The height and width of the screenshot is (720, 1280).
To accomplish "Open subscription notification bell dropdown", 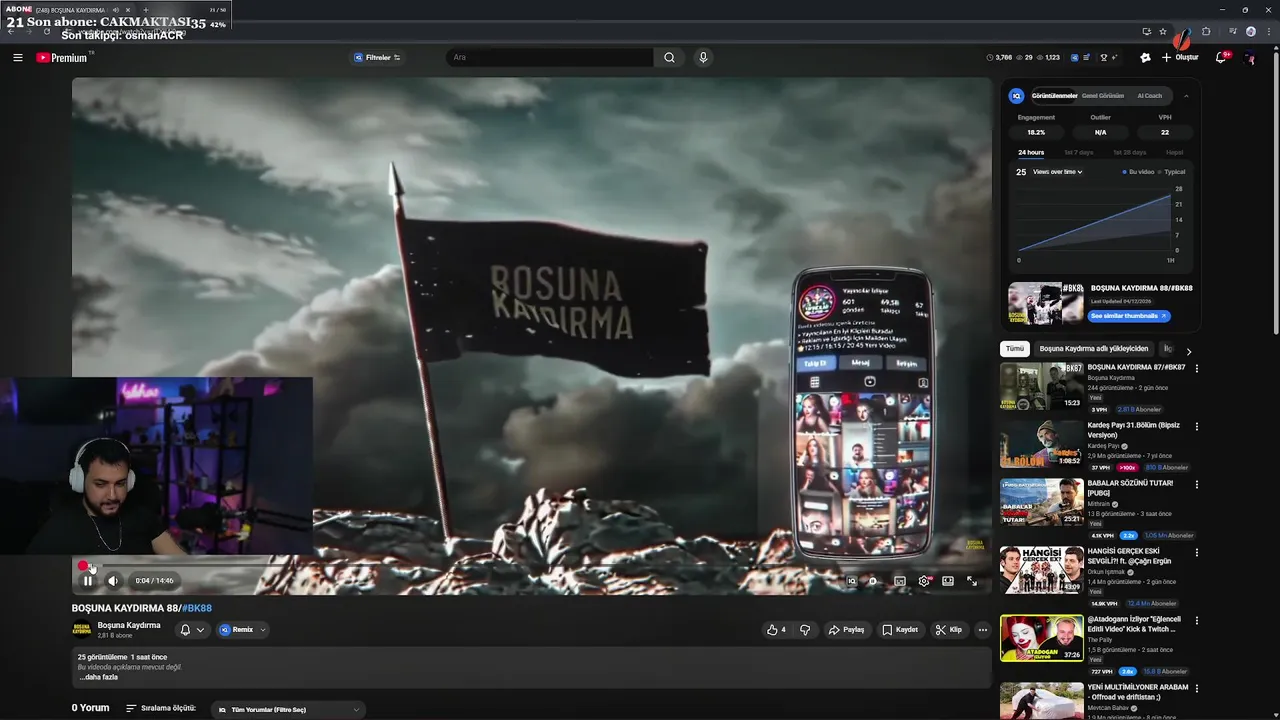I will tap(192, 630).
